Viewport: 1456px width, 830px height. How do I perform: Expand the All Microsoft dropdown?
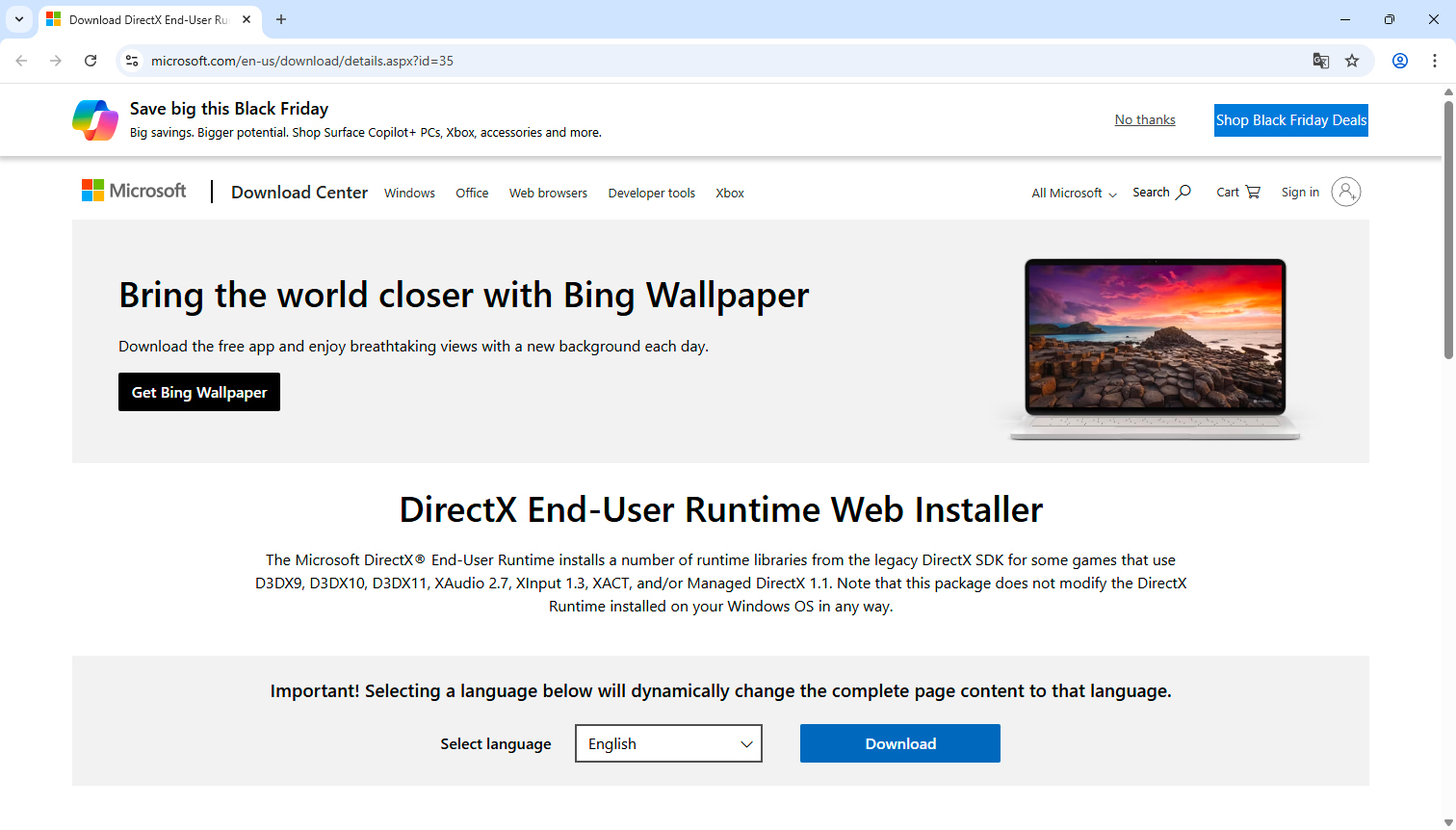point(1074,194)
